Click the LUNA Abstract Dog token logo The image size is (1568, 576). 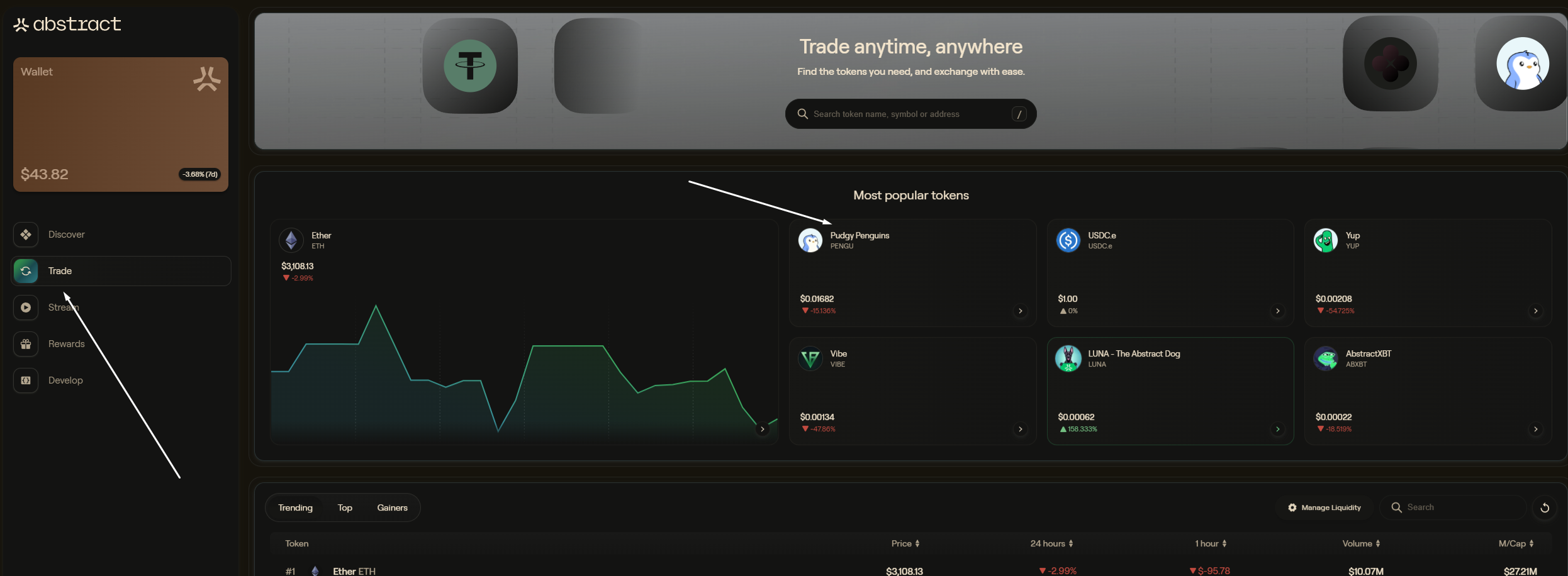pos(1068,358)
